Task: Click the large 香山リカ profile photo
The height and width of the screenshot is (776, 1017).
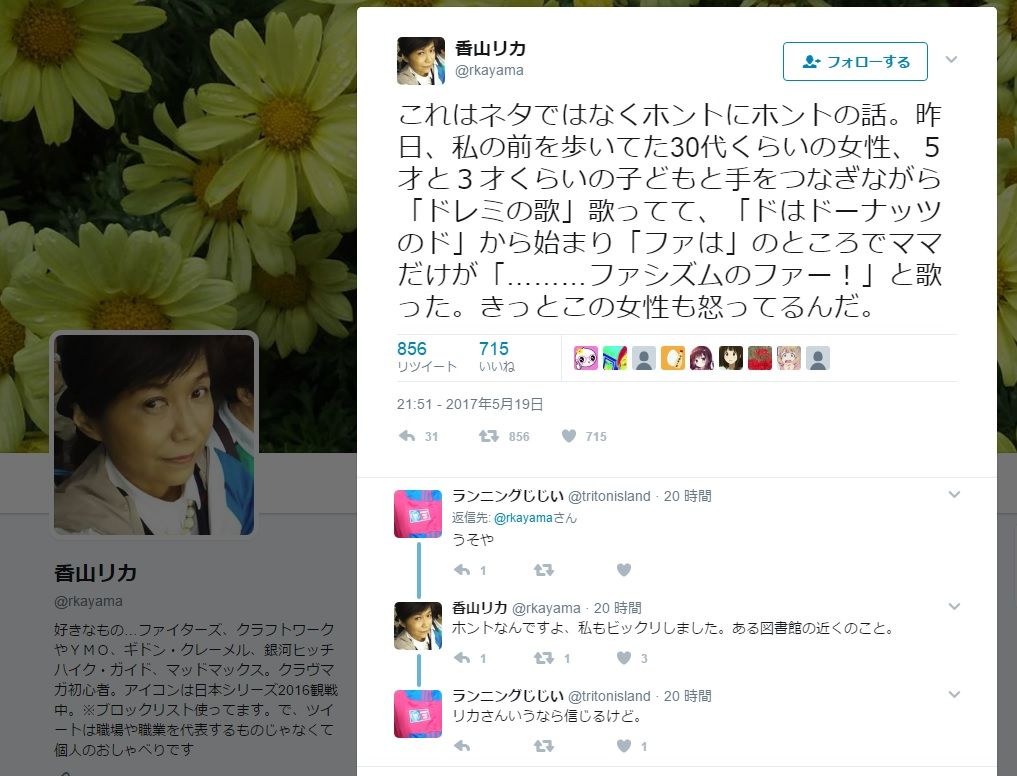Action: click(x=154, y=434)
